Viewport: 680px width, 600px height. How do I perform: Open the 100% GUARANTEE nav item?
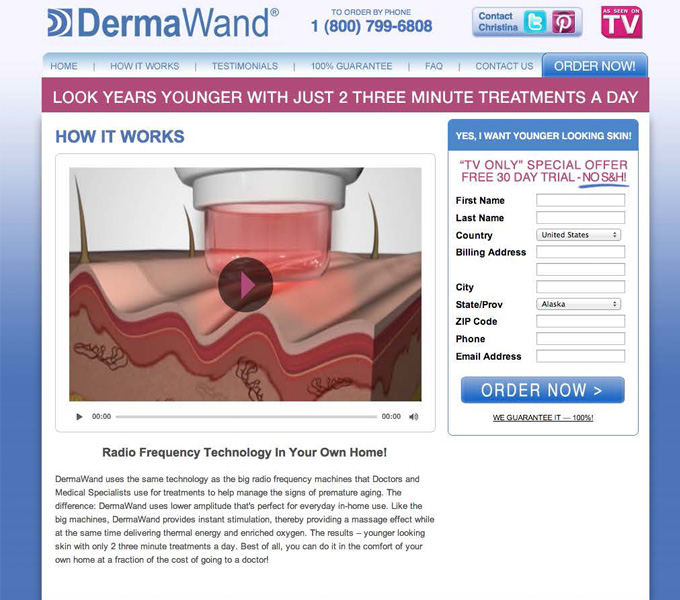point(352,66)
